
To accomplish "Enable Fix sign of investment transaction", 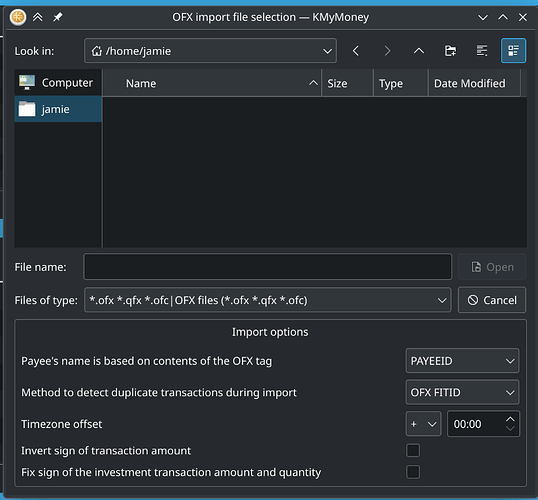I will coord(413,472).
